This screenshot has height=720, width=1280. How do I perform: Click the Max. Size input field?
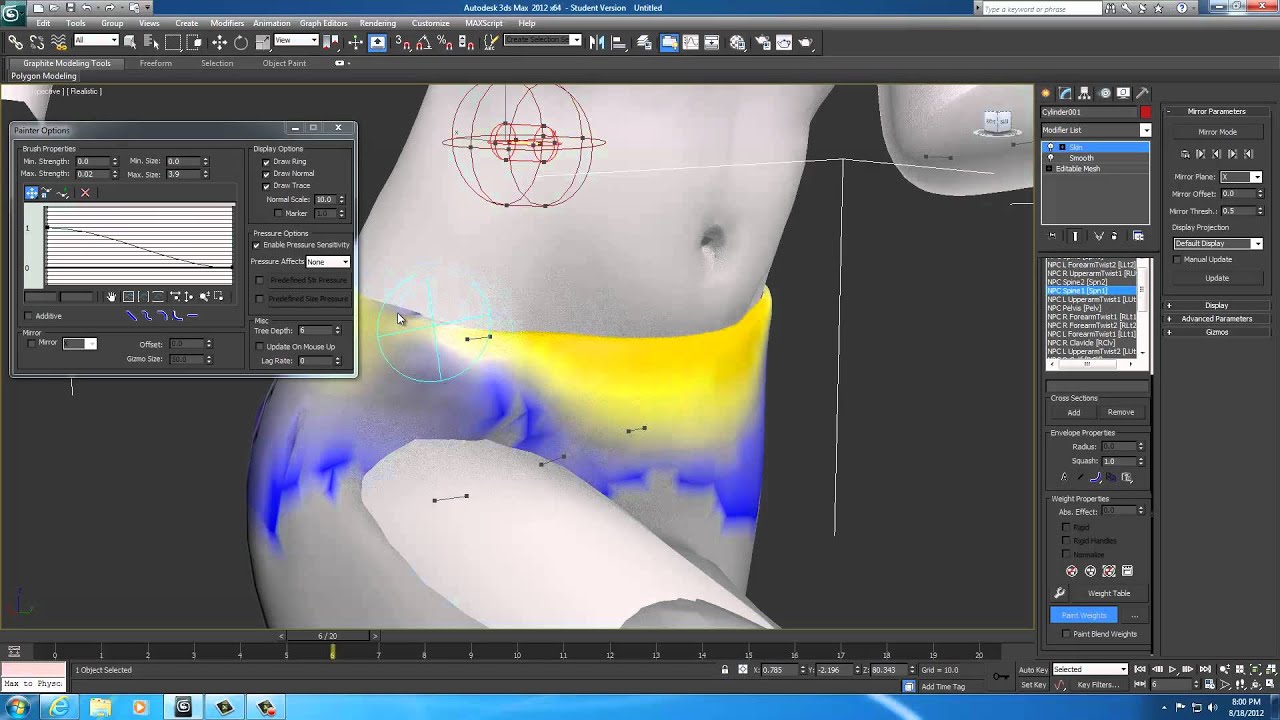point(182,175)
